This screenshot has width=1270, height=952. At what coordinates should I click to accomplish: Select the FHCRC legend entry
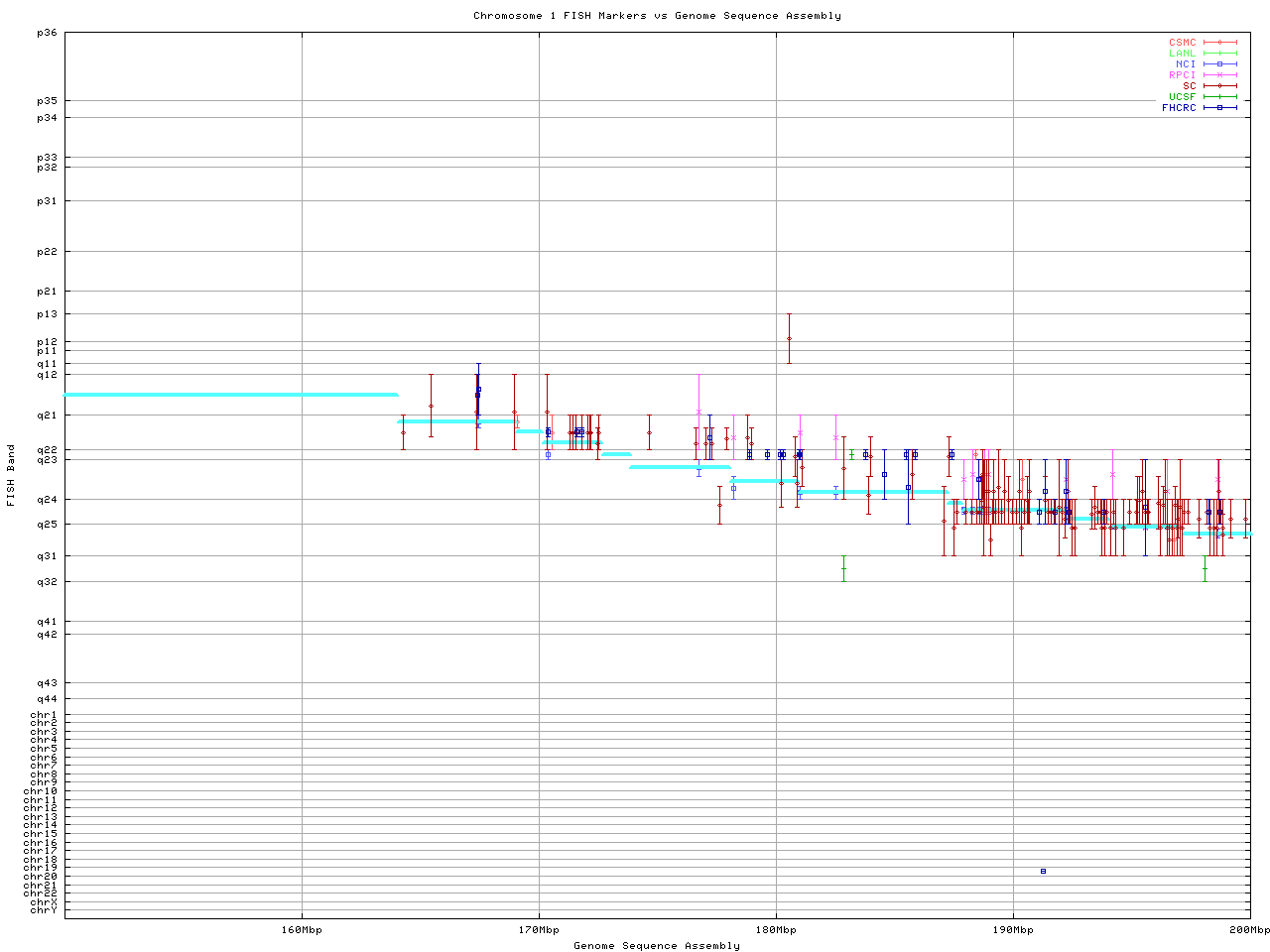click(1179, 108)
